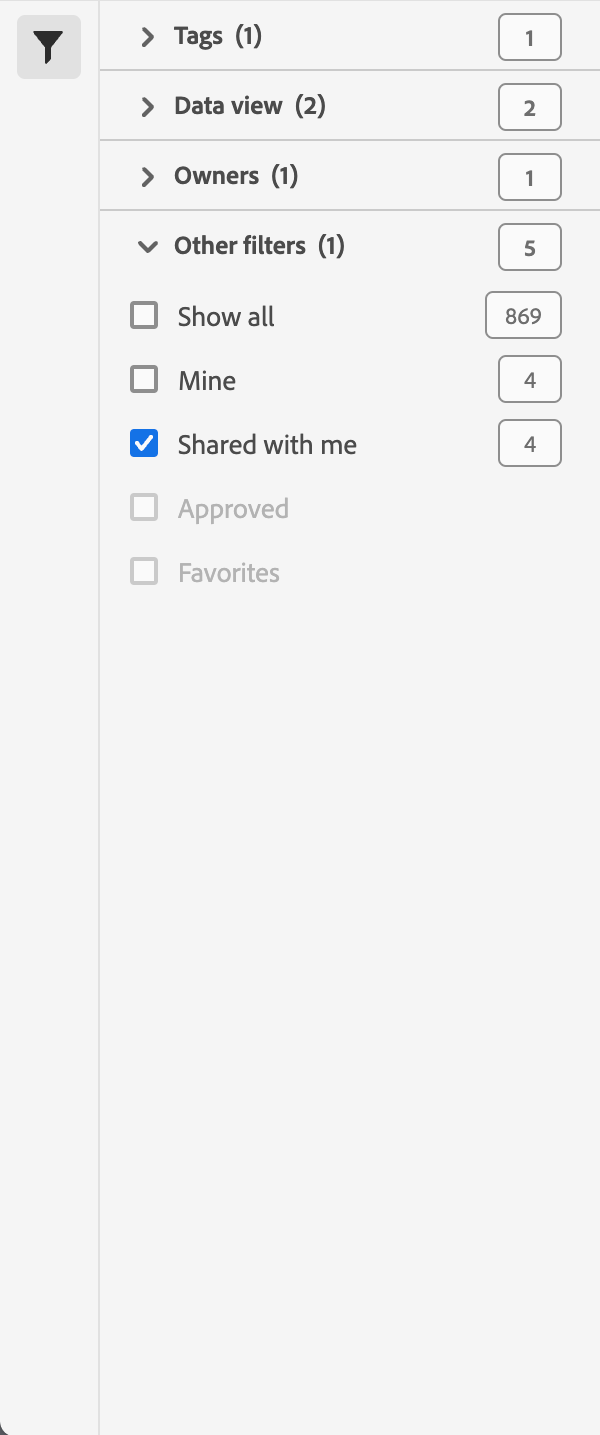Viewport: 600px width, 1435px height.
Task: Collapse the Other filters section
Action: pos(148,247)
